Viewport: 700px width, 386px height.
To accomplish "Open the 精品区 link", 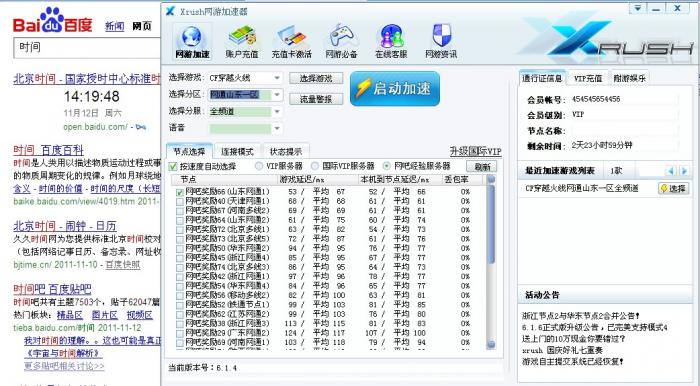I will coord(70,315).
